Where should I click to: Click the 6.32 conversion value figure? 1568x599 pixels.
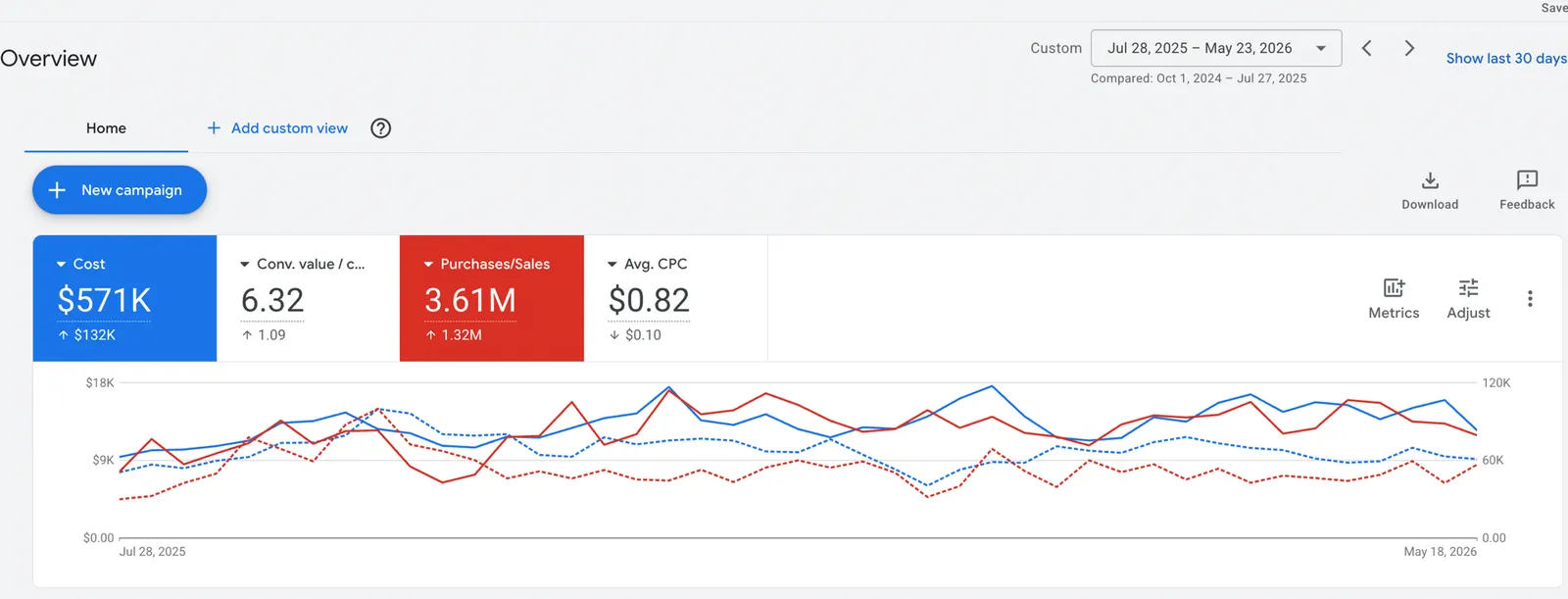coord(272,300)
